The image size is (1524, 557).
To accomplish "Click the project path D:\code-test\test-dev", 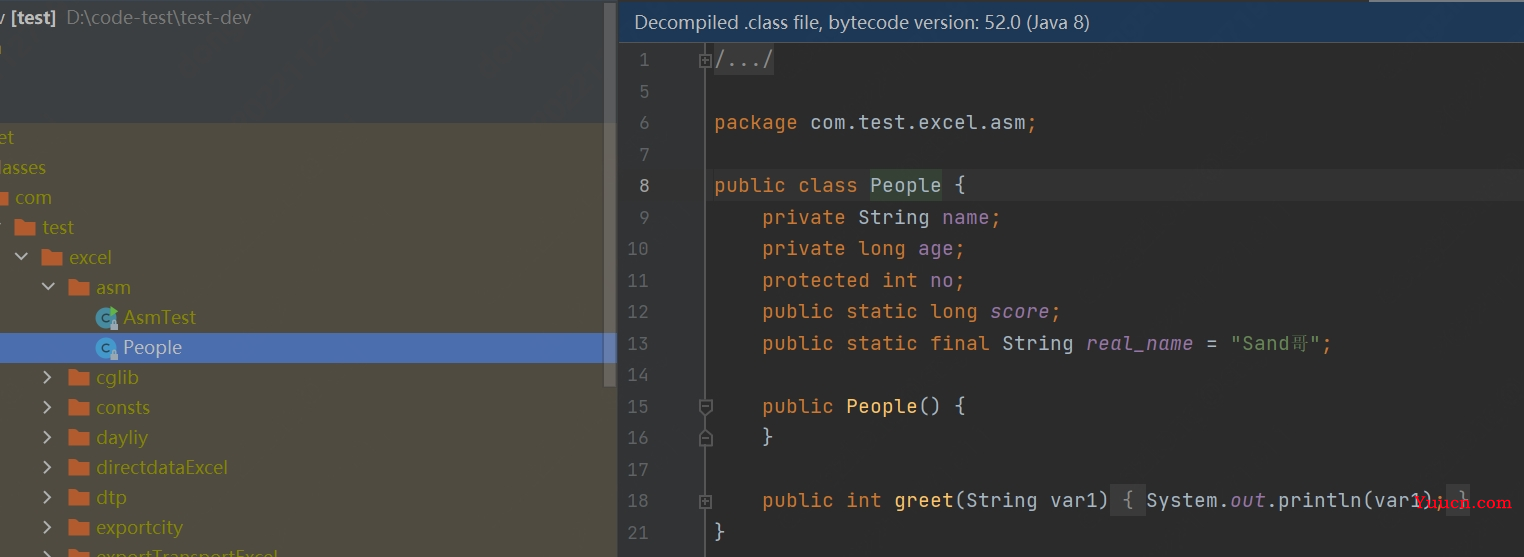I will click(159, 18).
